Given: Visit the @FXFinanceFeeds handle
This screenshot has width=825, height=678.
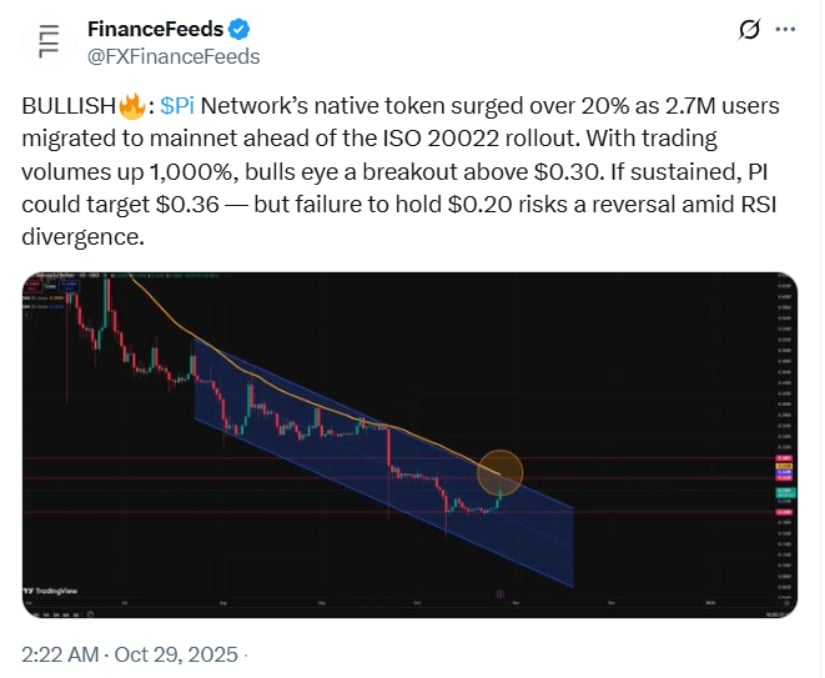Looking at the screenshot, I should 173,56.
